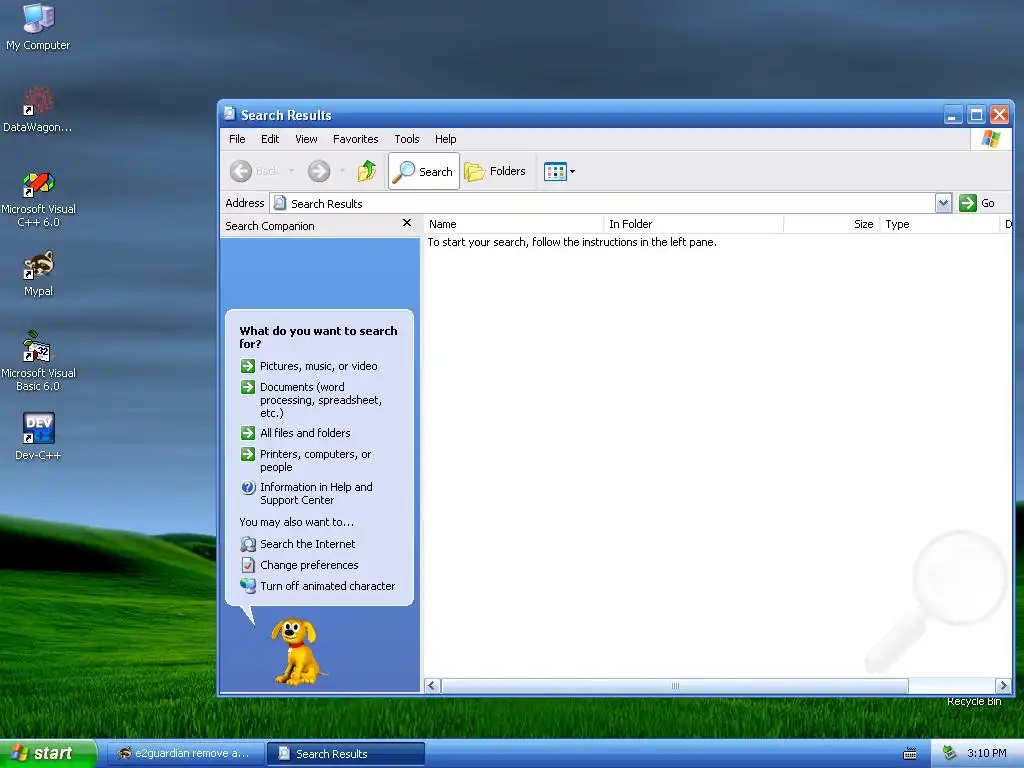1024x768 pixels.
Task: Search for Pictures, music, or video
Action: (309, 366)
